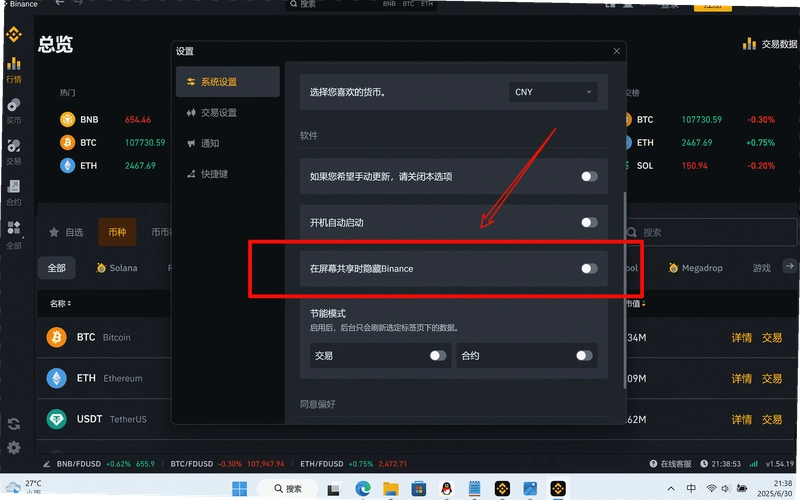
Task: Select the 快捷键 settings tab
Action: (228, 173)
